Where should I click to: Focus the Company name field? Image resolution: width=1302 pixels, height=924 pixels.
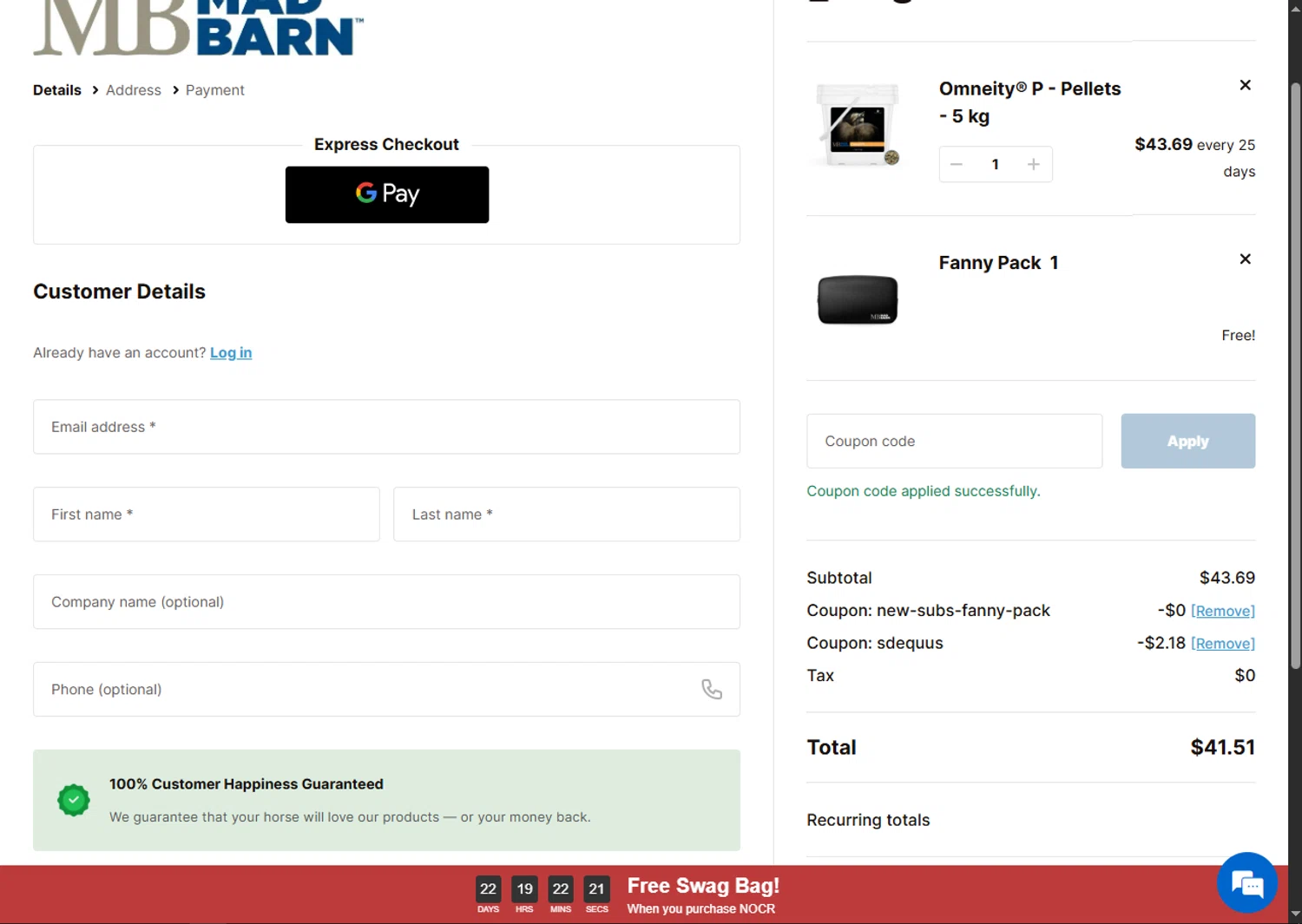click(x=386, y=602)
